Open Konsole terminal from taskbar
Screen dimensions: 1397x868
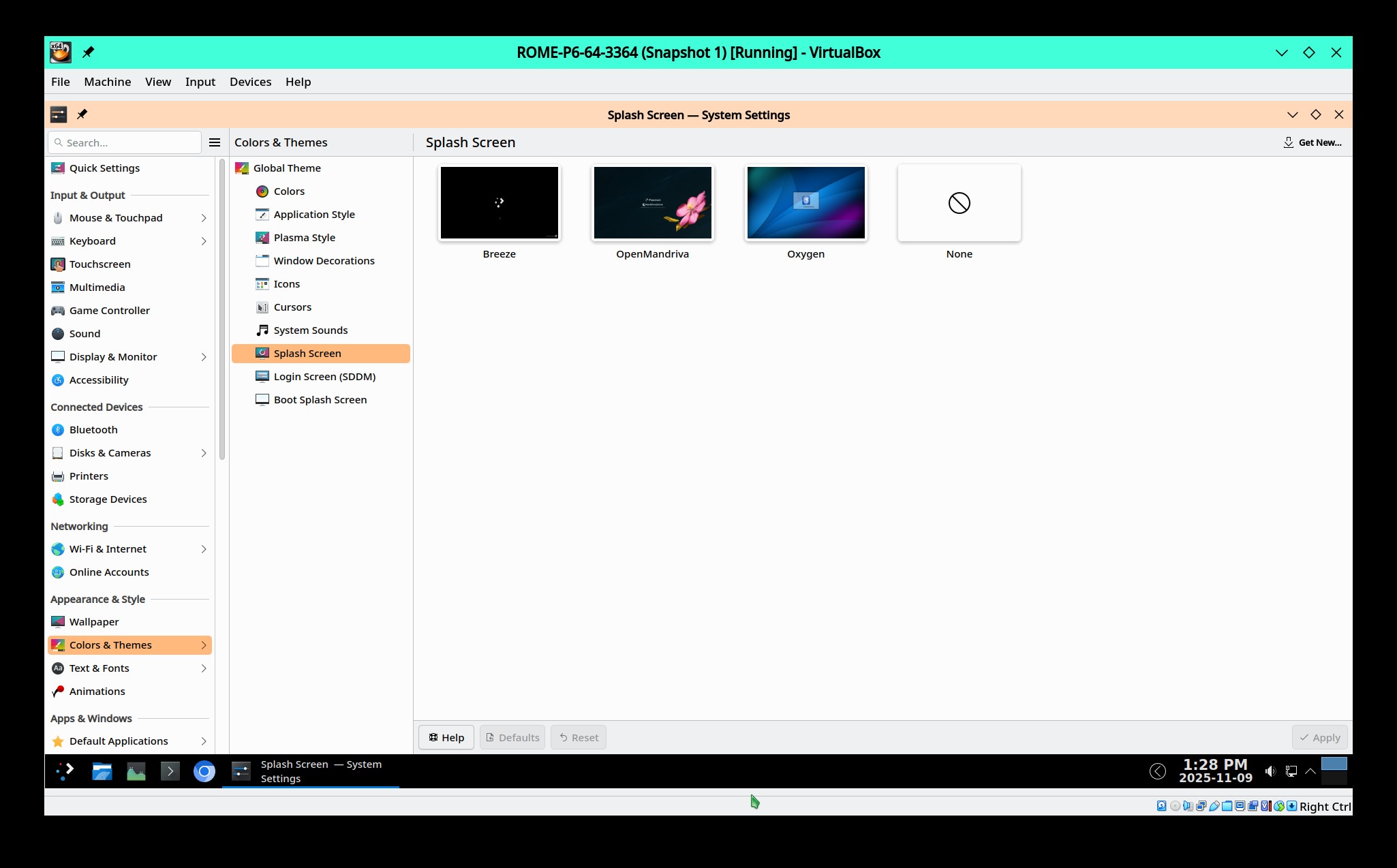point(170,771)
